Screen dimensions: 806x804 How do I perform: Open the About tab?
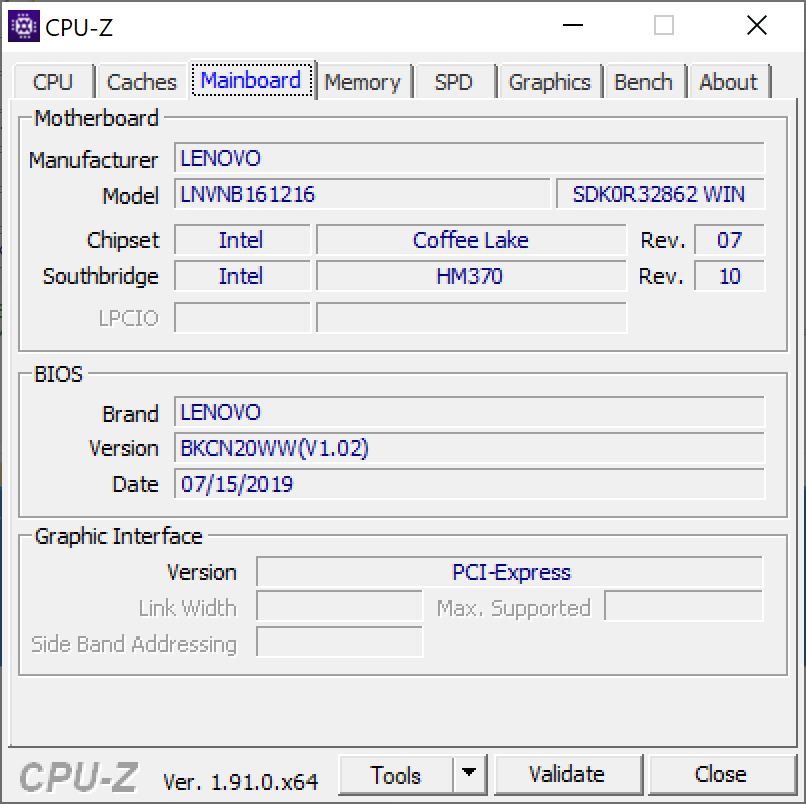(728, 82)
